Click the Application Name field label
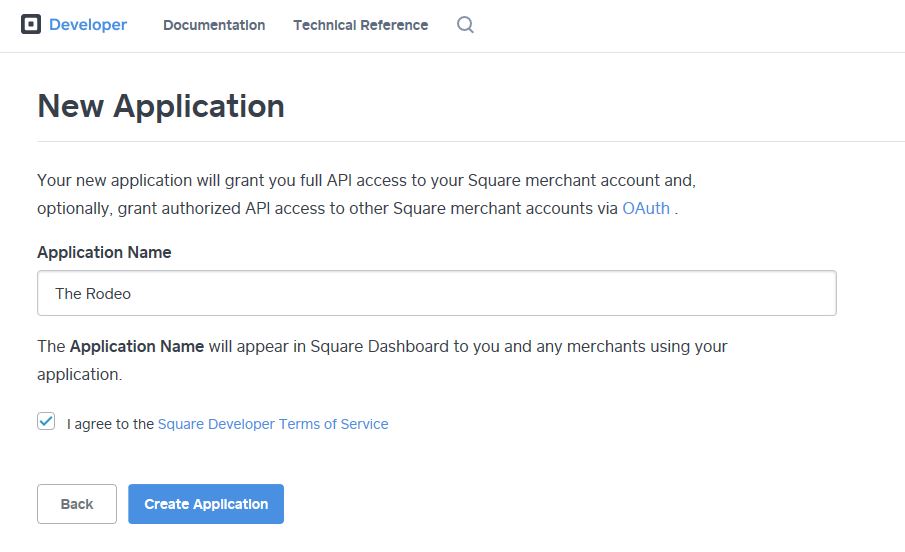The image size is (905, 552). coord(104,252)
